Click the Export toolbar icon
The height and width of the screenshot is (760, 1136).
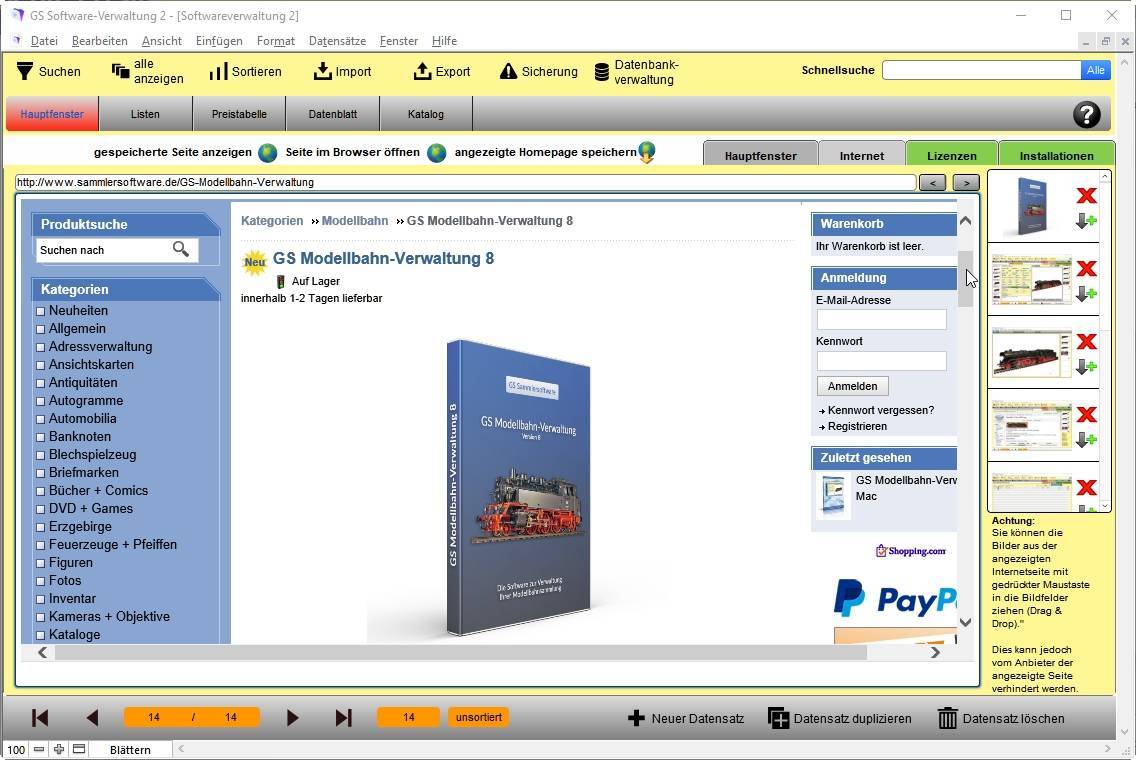click(x=422, y=71)
